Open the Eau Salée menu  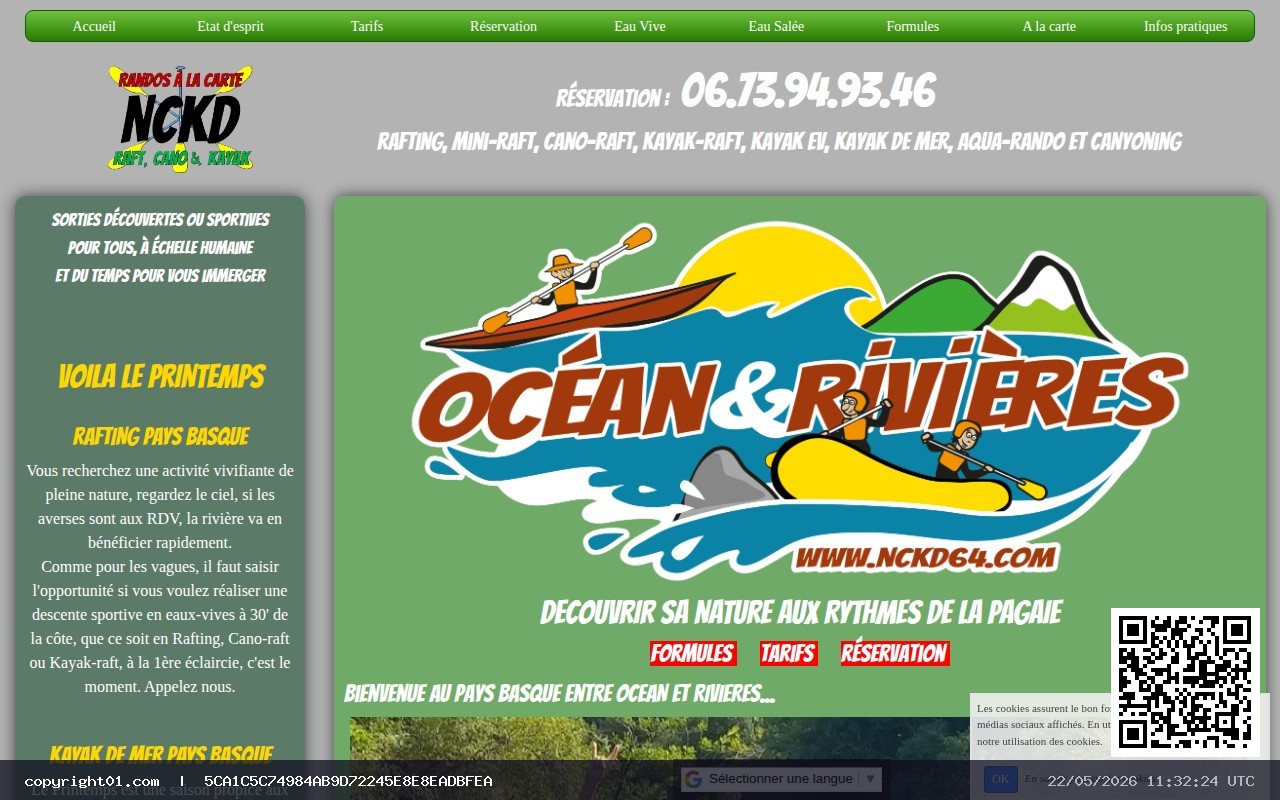point(776,27)
